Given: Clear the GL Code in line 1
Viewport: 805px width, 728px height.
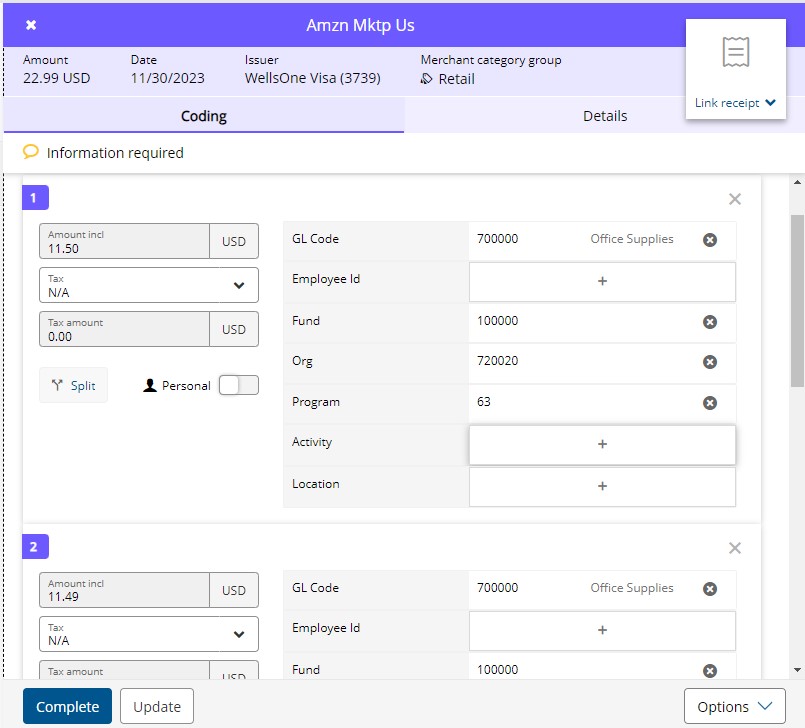Looking at the screenshot, I should [710, 240].
